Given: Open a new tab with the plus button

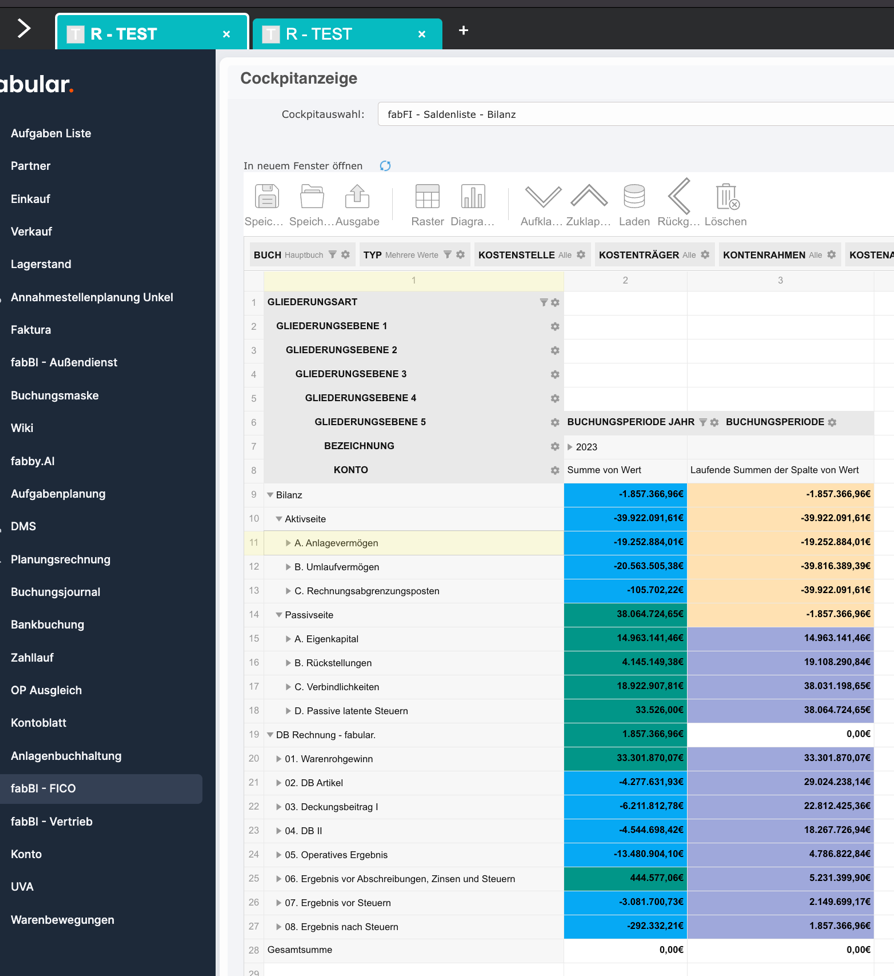Looking at the screenshot, I should click(x=463, y=31).
